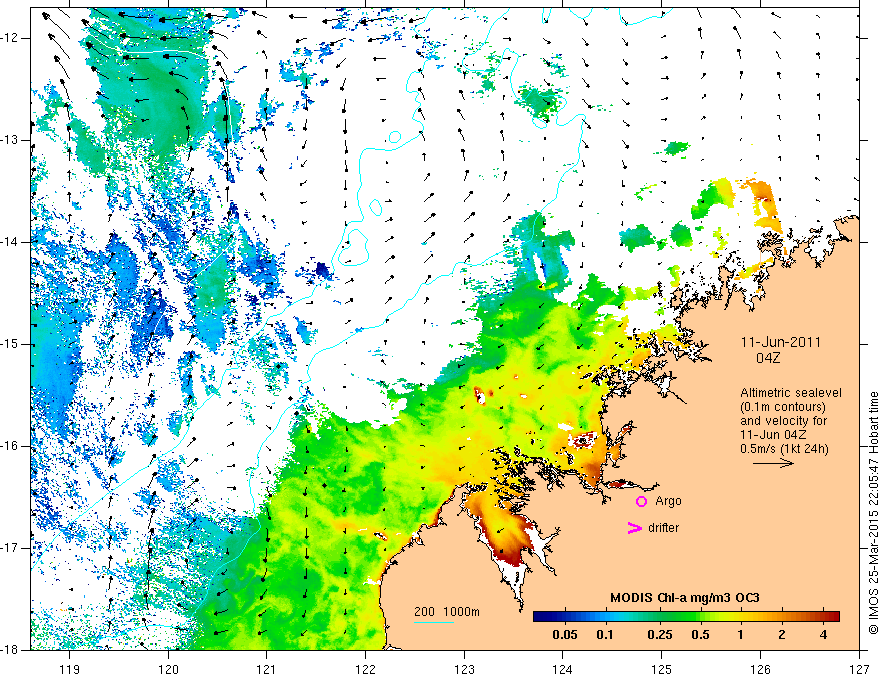Click the -13 latitude axis label
The width and height of the screenshot is (880, 680).
11,140
